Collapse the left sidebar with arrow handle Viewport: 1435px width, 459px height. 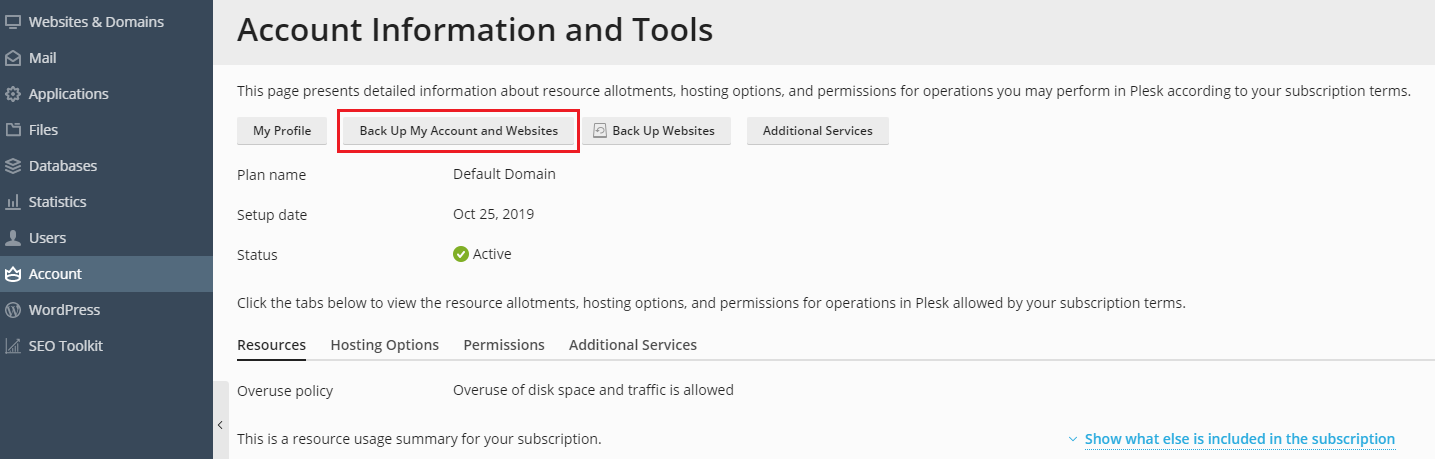[x=220, y=425]
